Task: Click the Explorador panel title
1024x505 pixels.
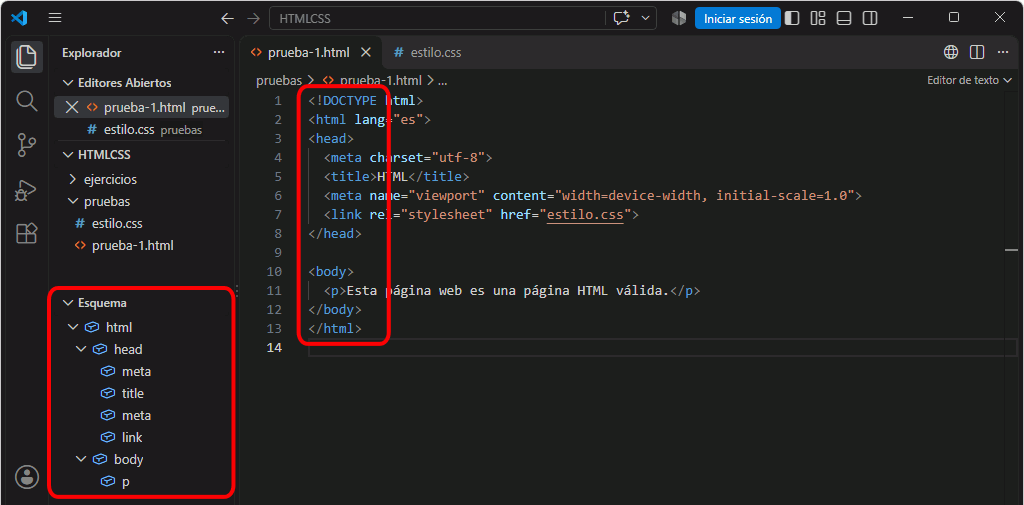Action: (92, 53)
